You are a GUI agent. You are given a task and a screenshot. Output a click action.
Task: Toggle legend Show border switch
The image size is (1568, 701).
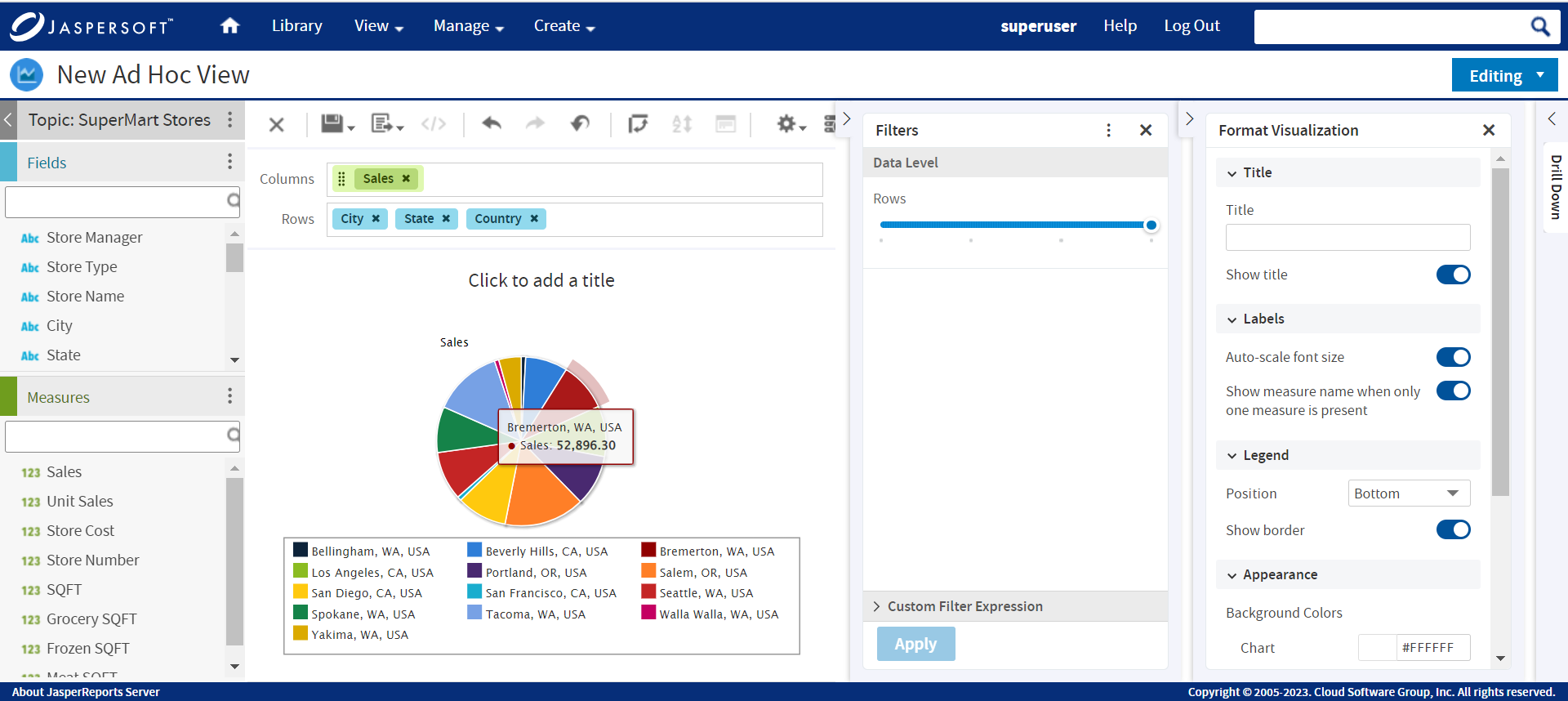click(1454, 529)
